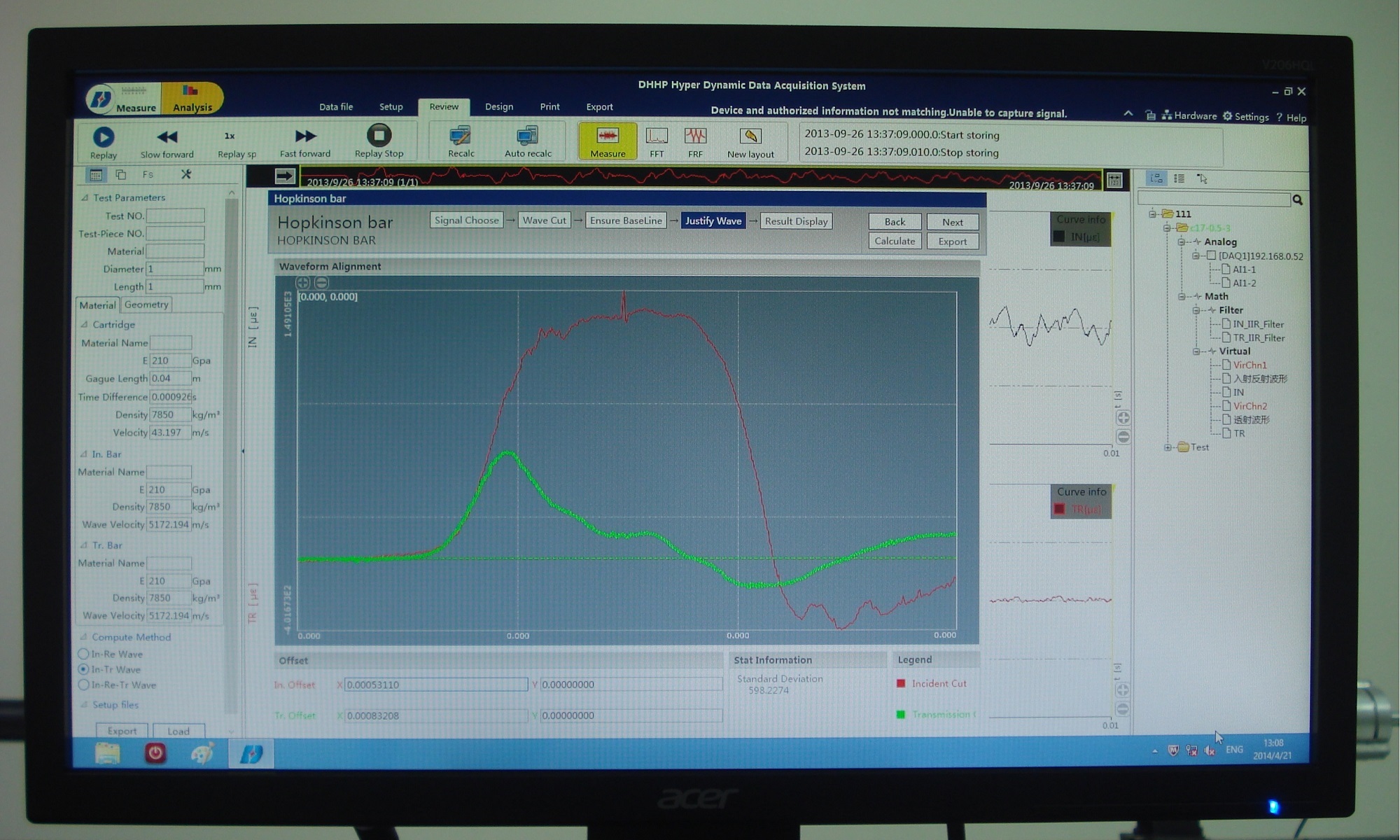Expand the Test folder node
1400x840 pixels.
1167,447
